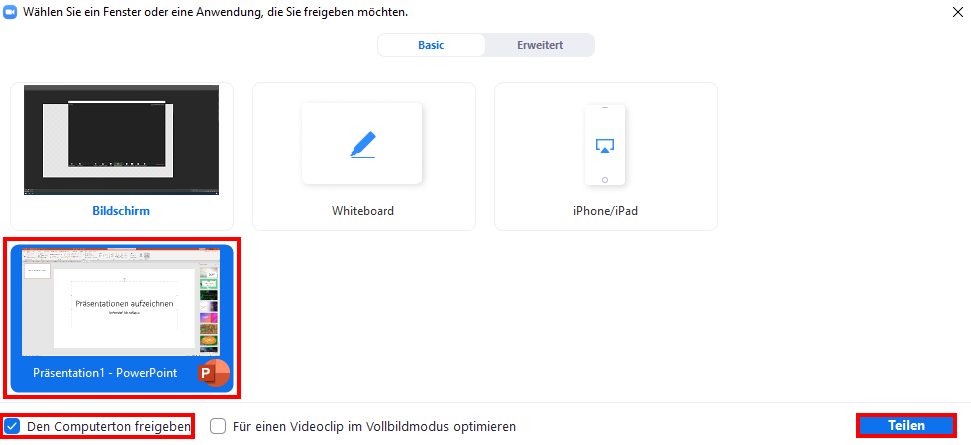Click the Den Computerton freigeben label text

pyautogui.click(x=108, y=426)
